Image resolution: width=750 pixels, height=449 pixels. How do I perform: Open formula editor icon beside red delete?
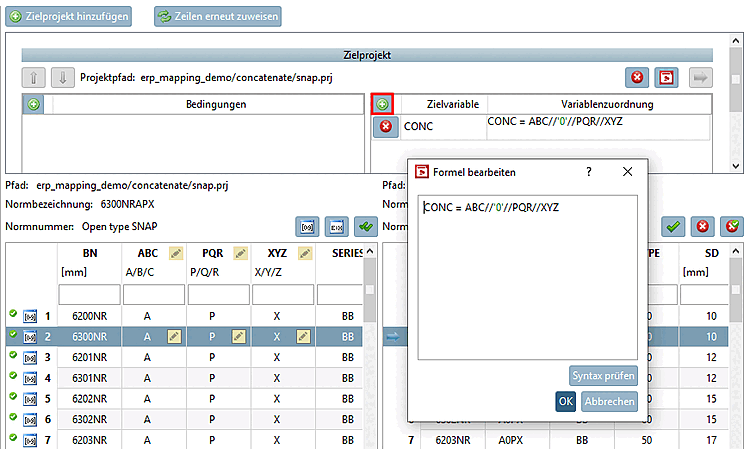pos(666,77)
